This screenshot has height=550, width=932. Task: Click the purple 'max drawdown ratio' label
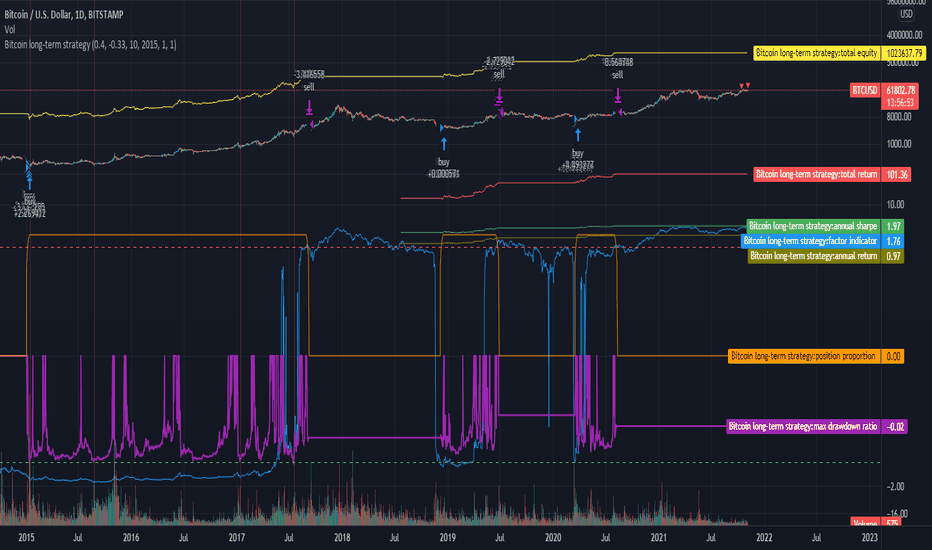803,426
